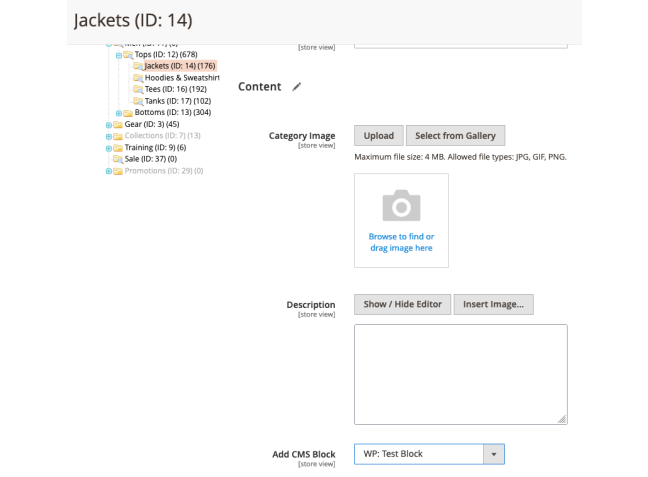This screenshot has width=648, height=477.
Task: Click the Collections folder icon
Action: [x=118, y=136]
